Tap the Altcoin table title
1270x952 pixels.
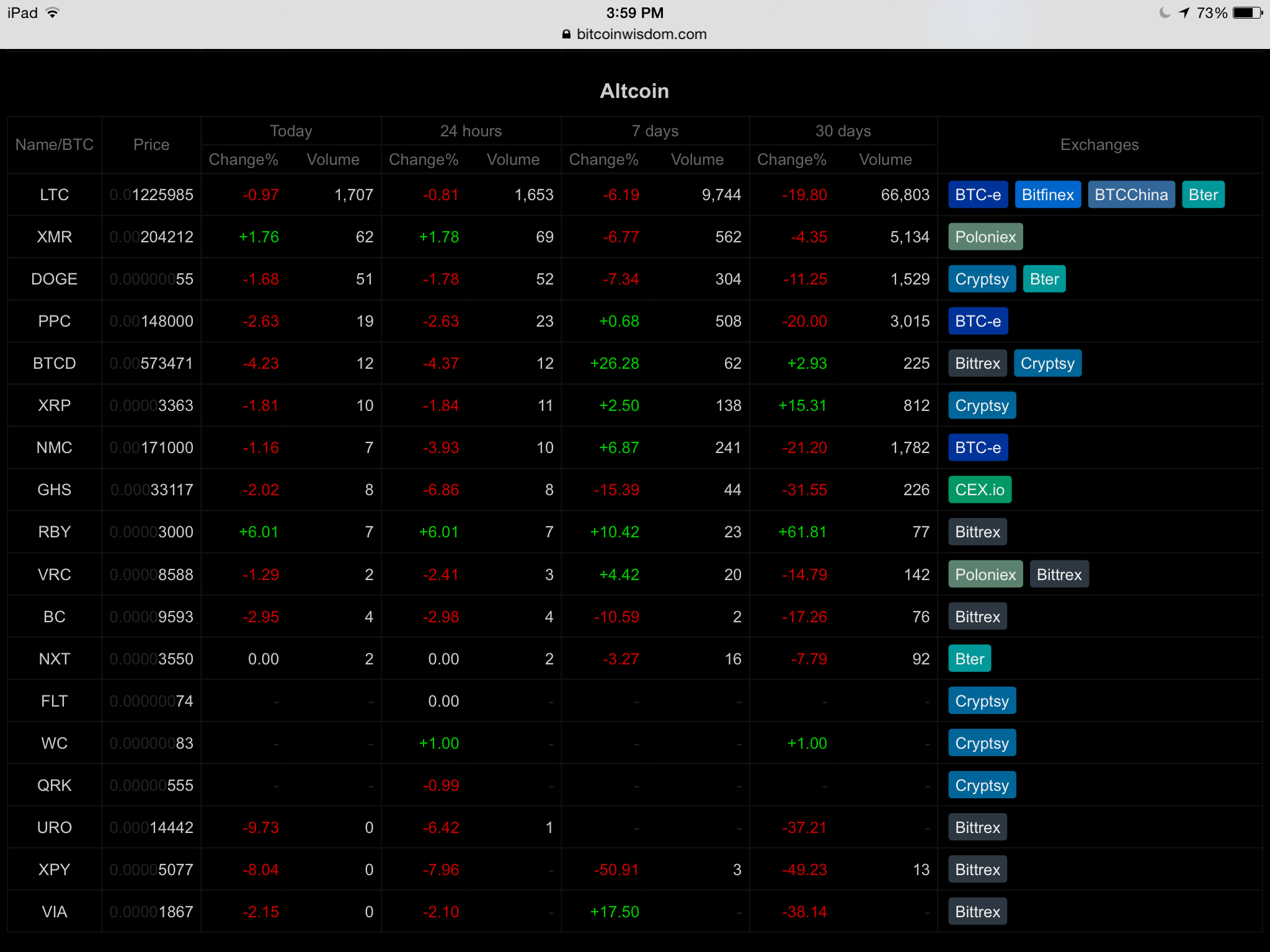coord(634,91)
